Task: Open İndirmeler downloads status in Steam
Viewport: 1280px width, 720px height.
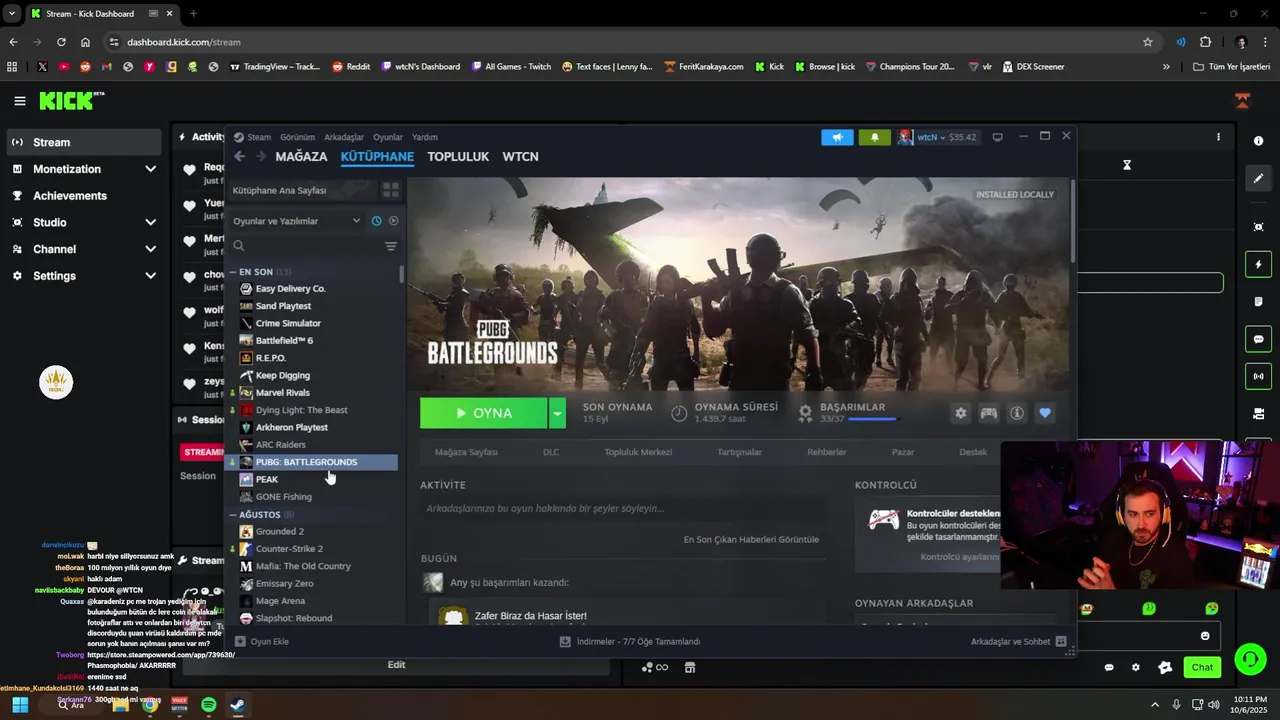Action: click(x=630, y=641)
